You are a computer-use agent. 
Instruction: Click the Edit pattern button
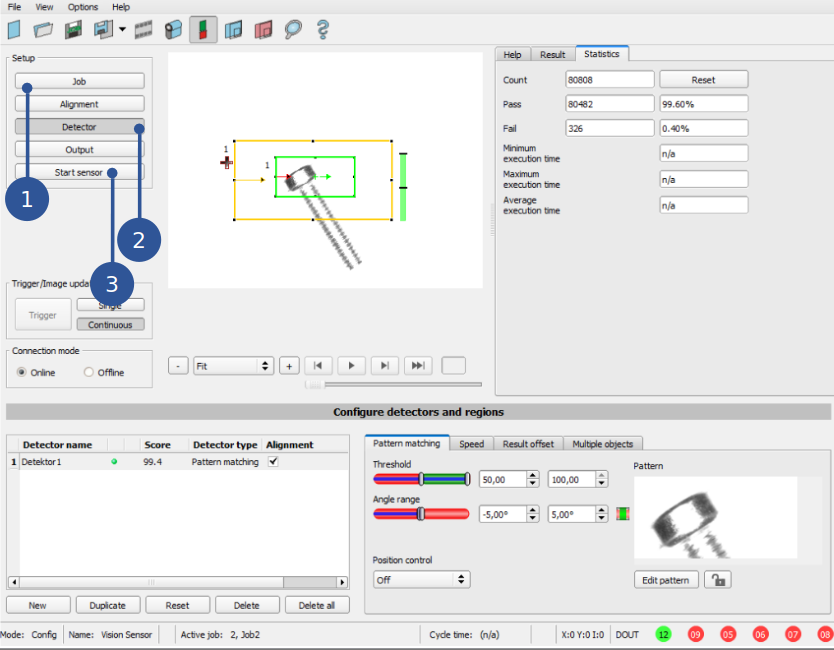[666, 579]
